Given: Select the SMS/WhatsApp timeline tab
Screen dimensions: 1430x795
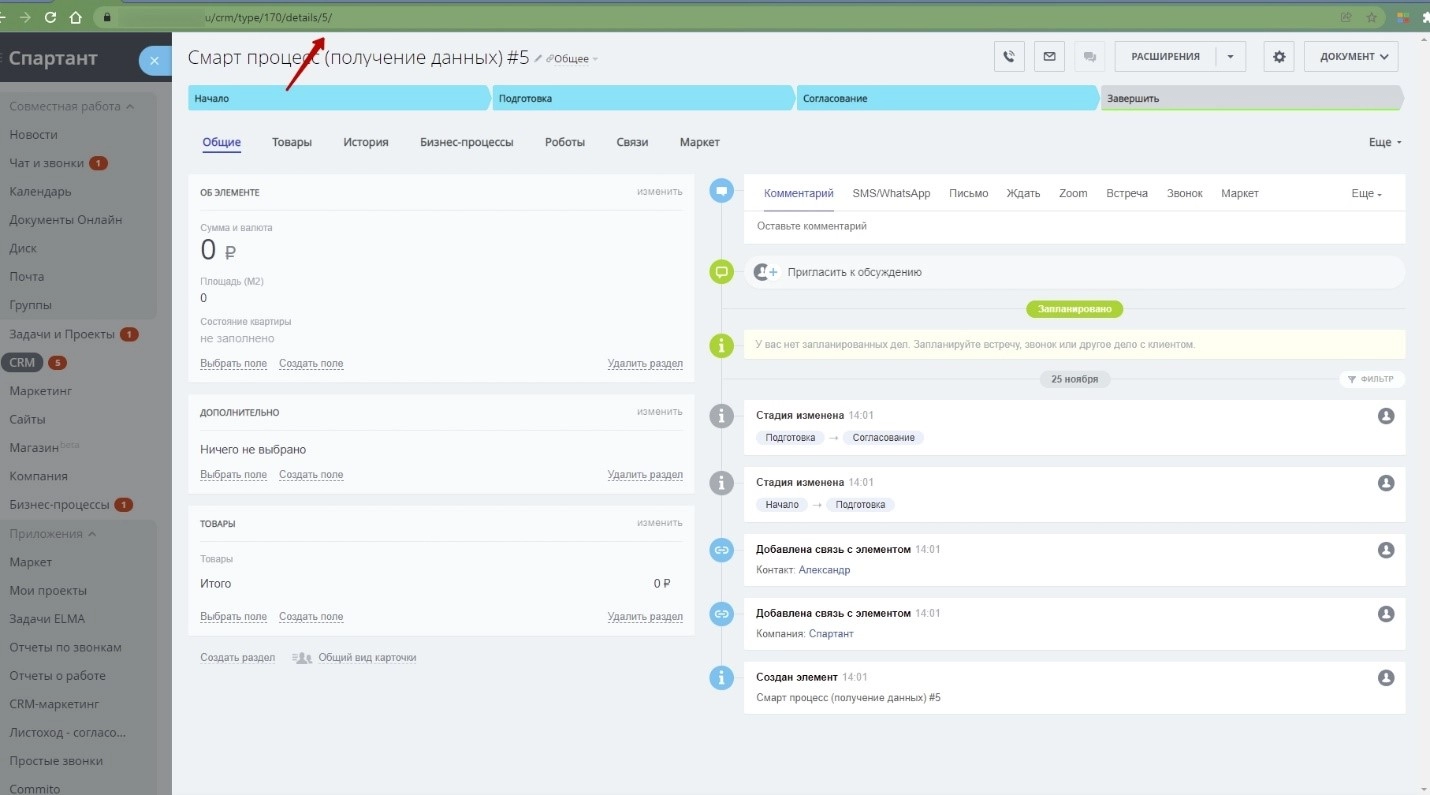Looking at the screenshot, I should pyautogui.click(x=891, y=193).
